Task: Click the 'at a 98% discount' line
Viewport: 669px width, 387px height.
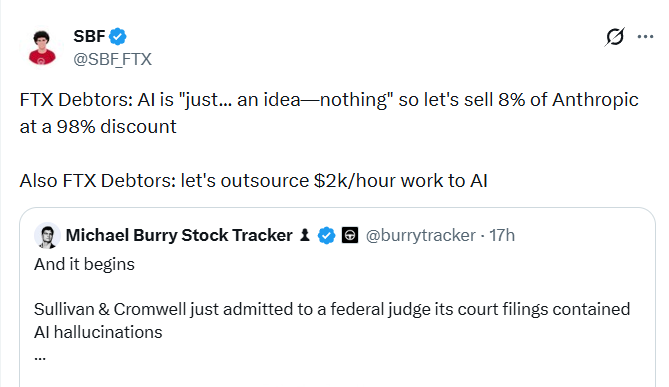Action: tap(98, 127)
